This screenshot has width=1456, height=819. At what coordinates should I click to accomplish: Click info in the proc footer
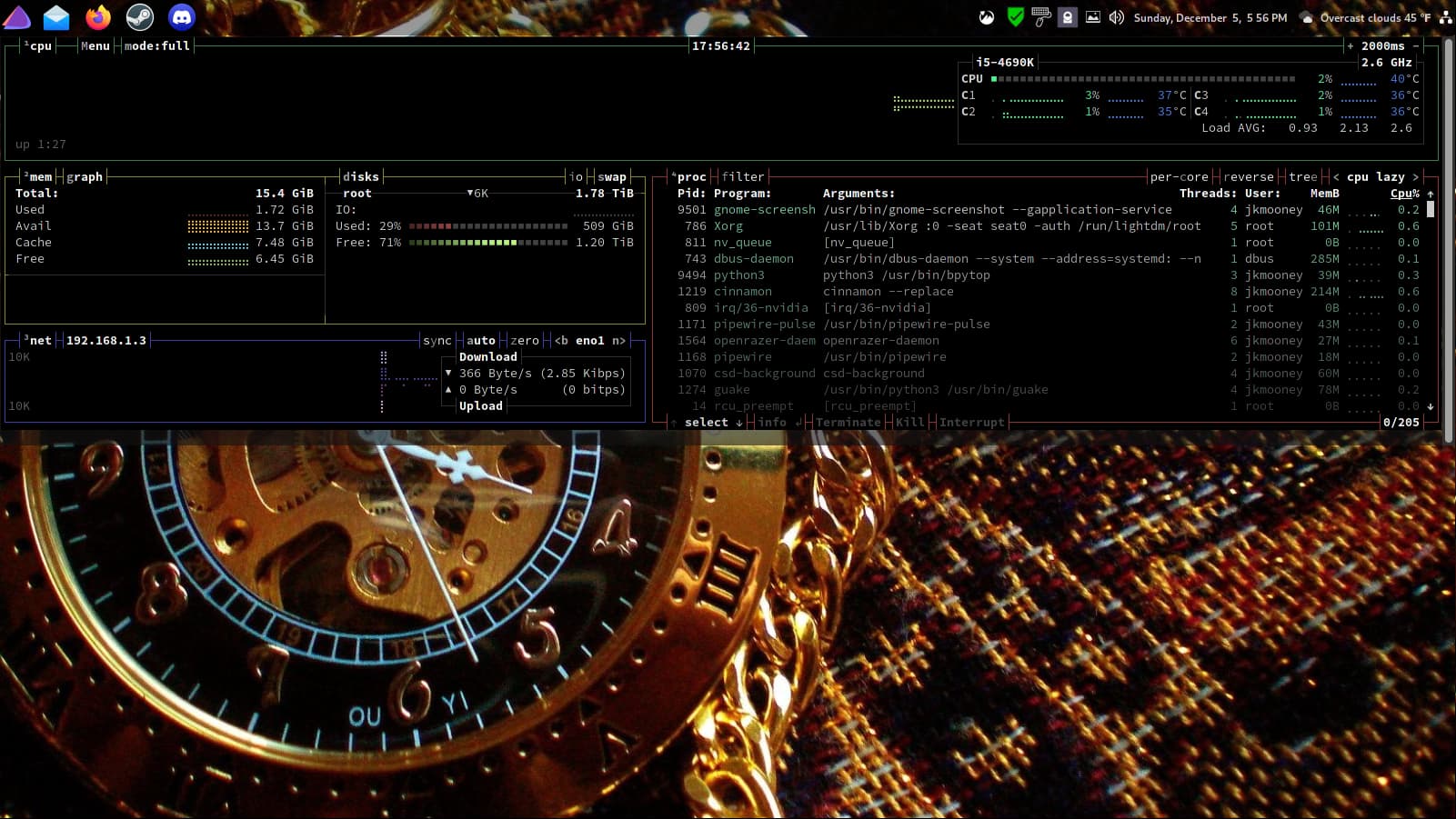772,422
